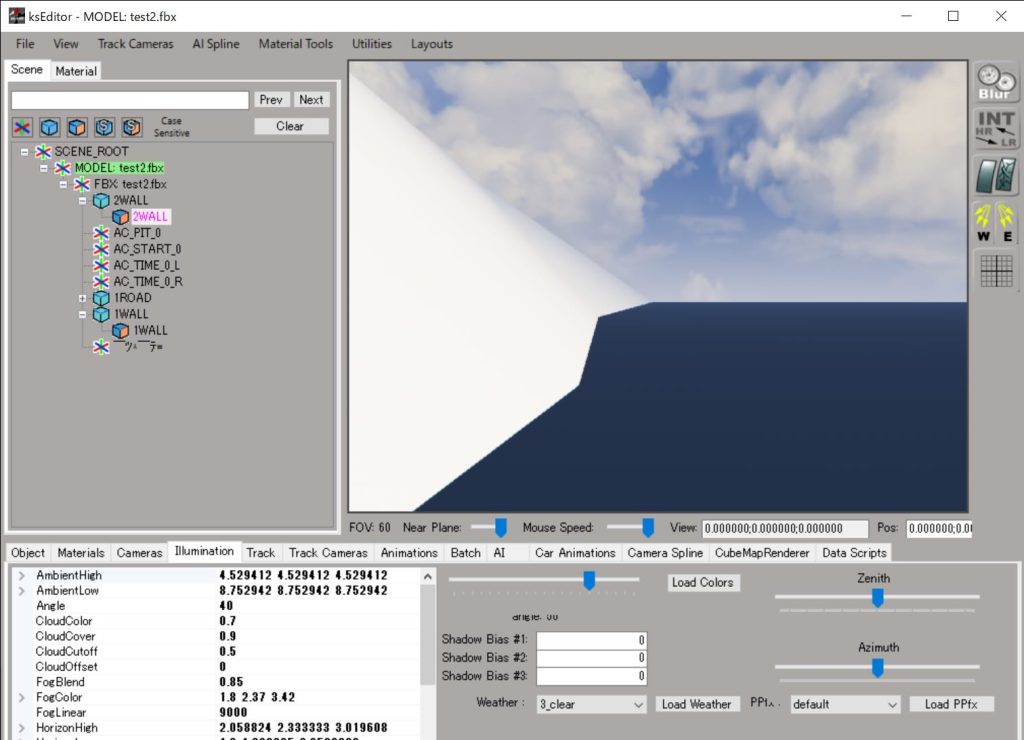Image resolution: width=1024 pixels, height=740 pixels.
Task: Click the dummy node axis filter icon
Action: click(x=22, y=127)
